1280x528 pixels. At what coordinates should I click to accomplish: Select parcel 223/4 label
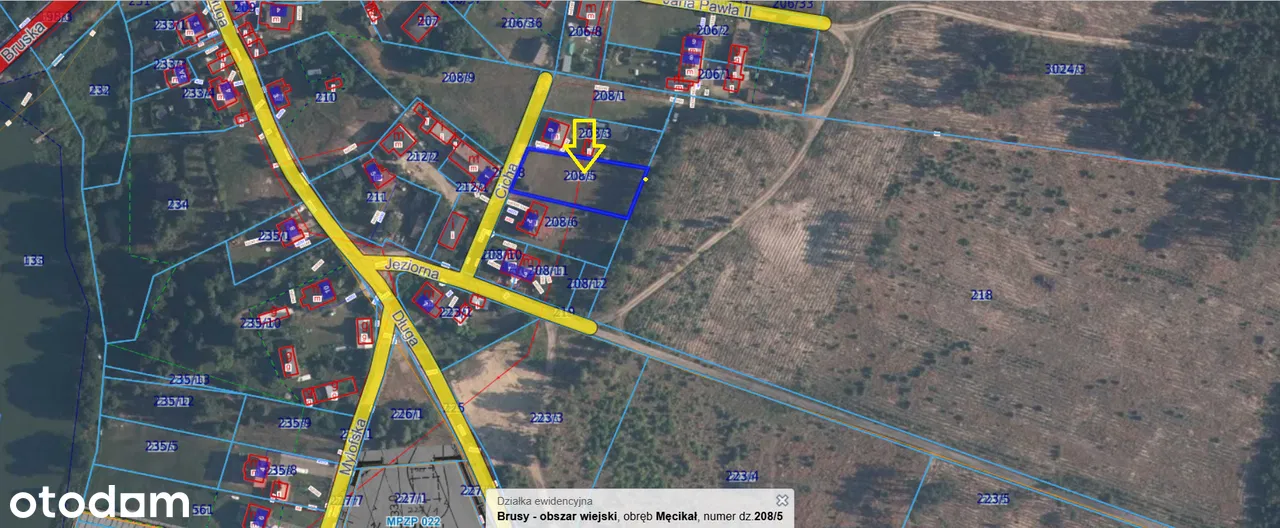(x=741, y=476)
